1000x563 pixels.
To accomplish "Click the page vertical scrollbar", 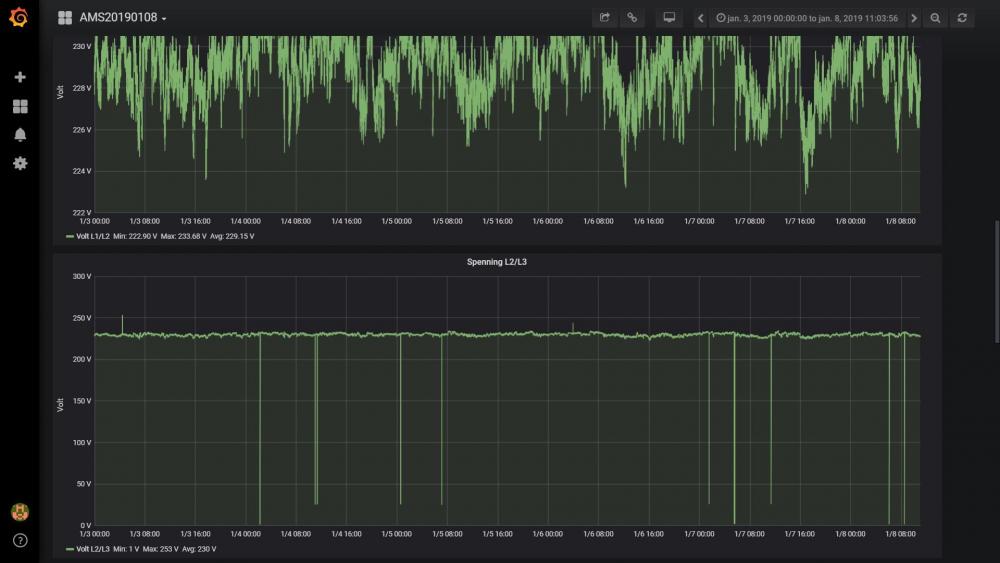I will (x=995, y=280).
